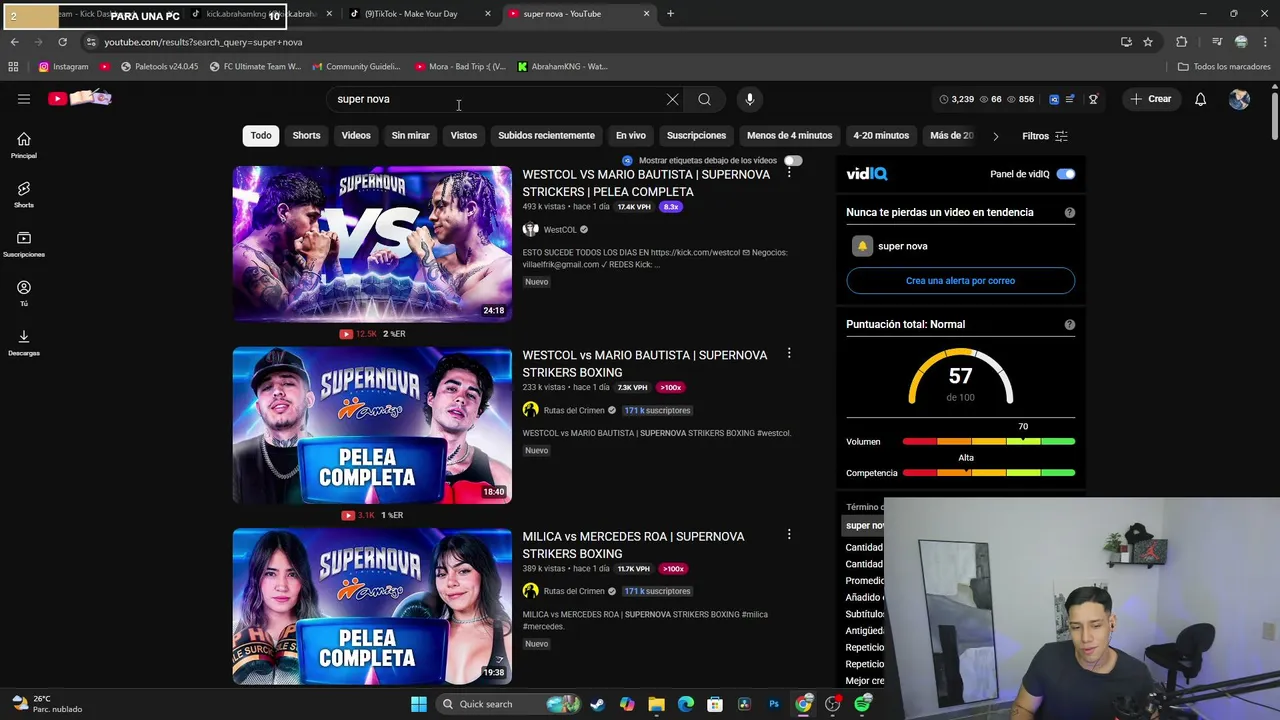Image resolution: width=1280 pixels, height=720 pixels.
Task: Open the YouTube account avatar menu
Action: tap(1239, 99)
